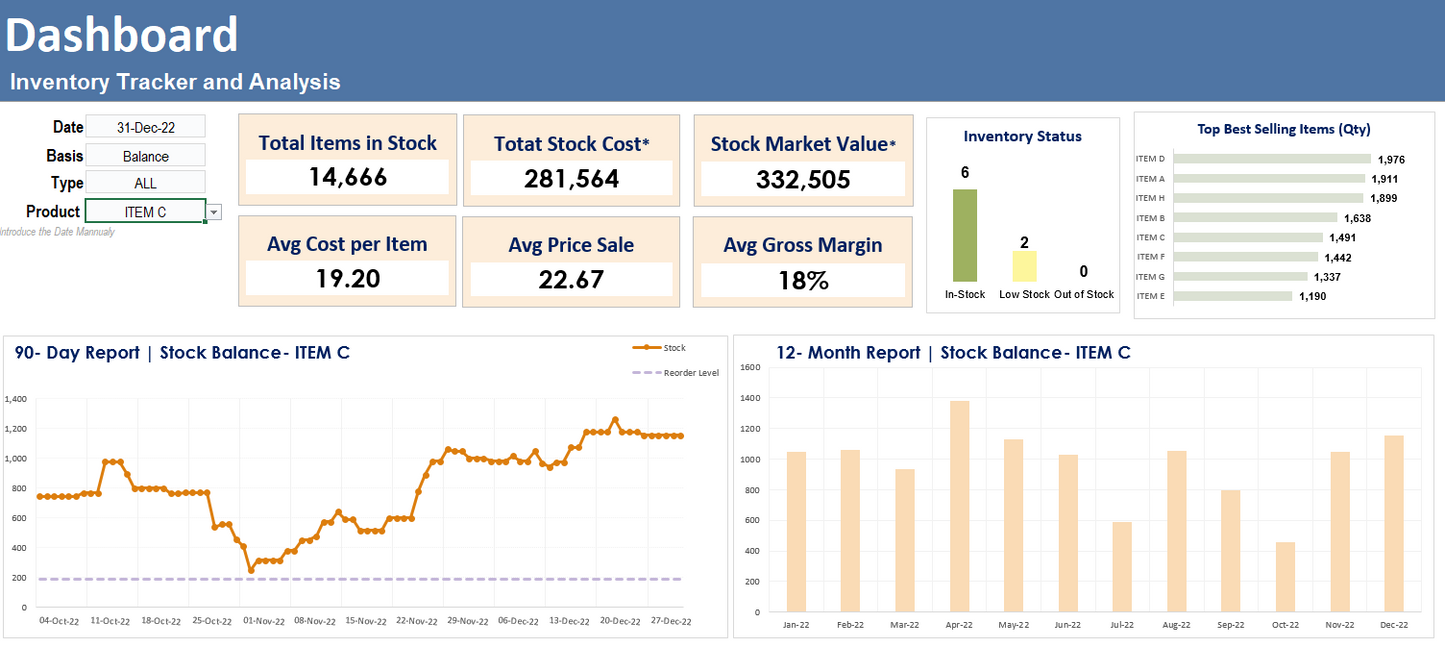
Task: Open the Product dropdown arrow
Action: [x=214, y=212]
